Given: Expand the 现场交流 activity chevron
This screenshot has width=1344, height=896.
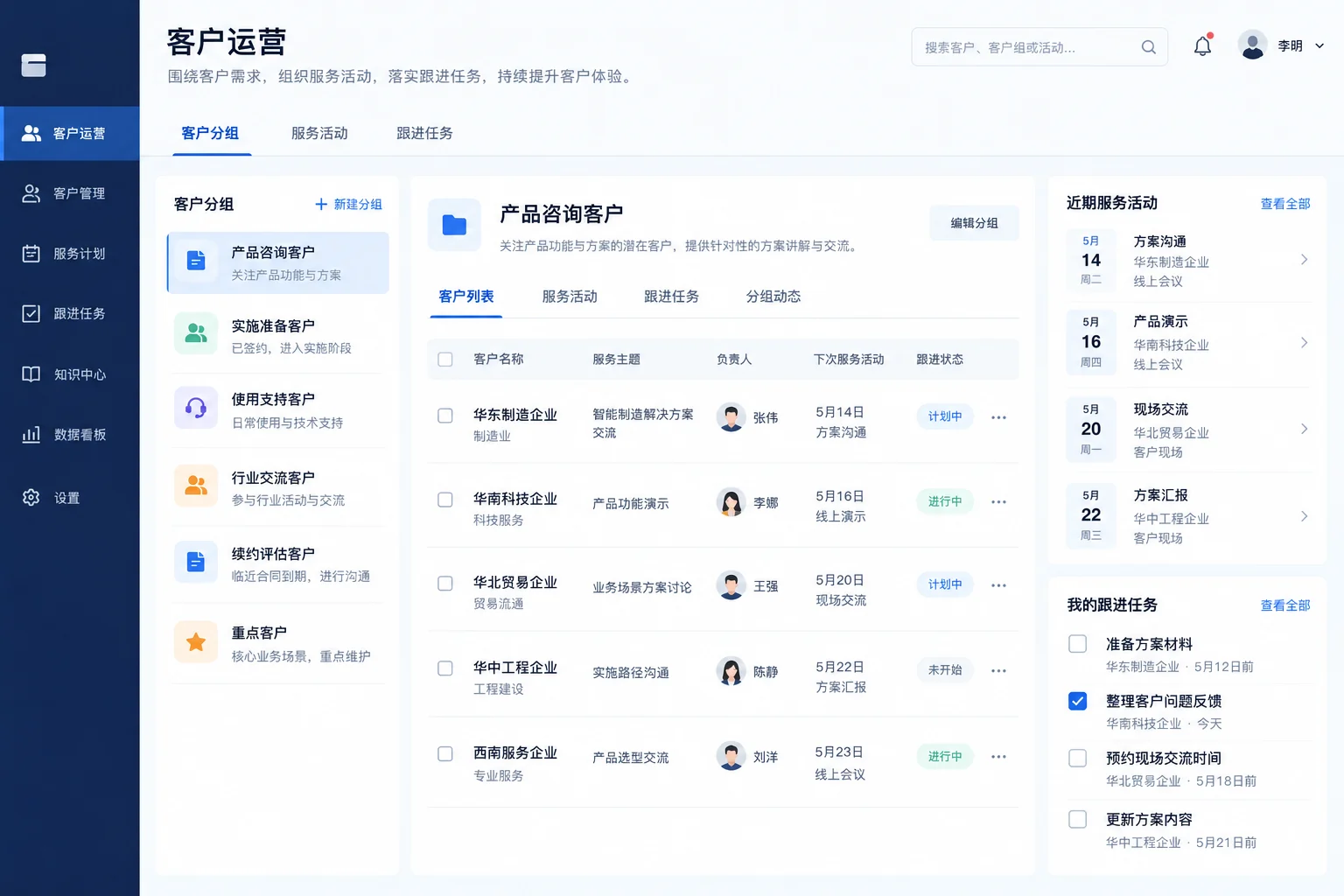Looking at the screenshot, I should [1304, 429].
